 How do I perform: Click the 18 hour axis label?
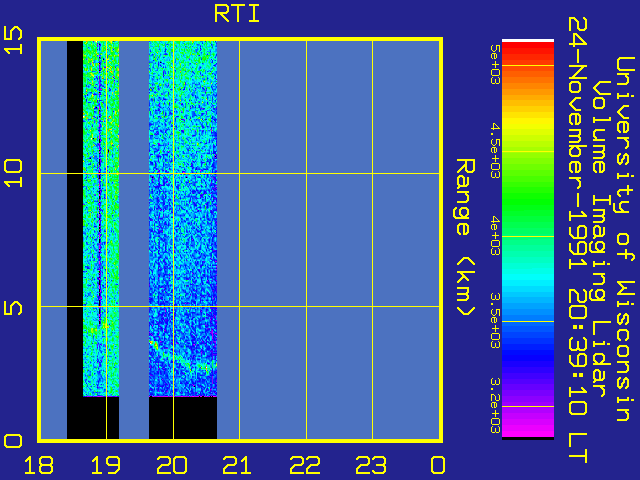[x=39, y=465]
